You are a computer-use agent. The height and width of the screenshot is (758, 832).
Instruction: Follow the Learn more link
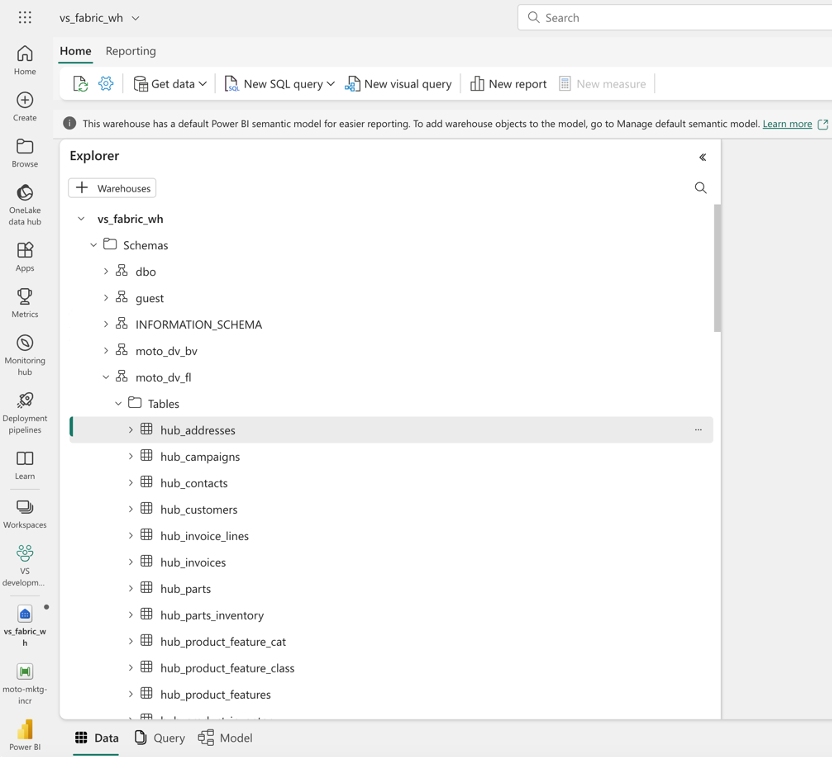(x=787, y=124)
